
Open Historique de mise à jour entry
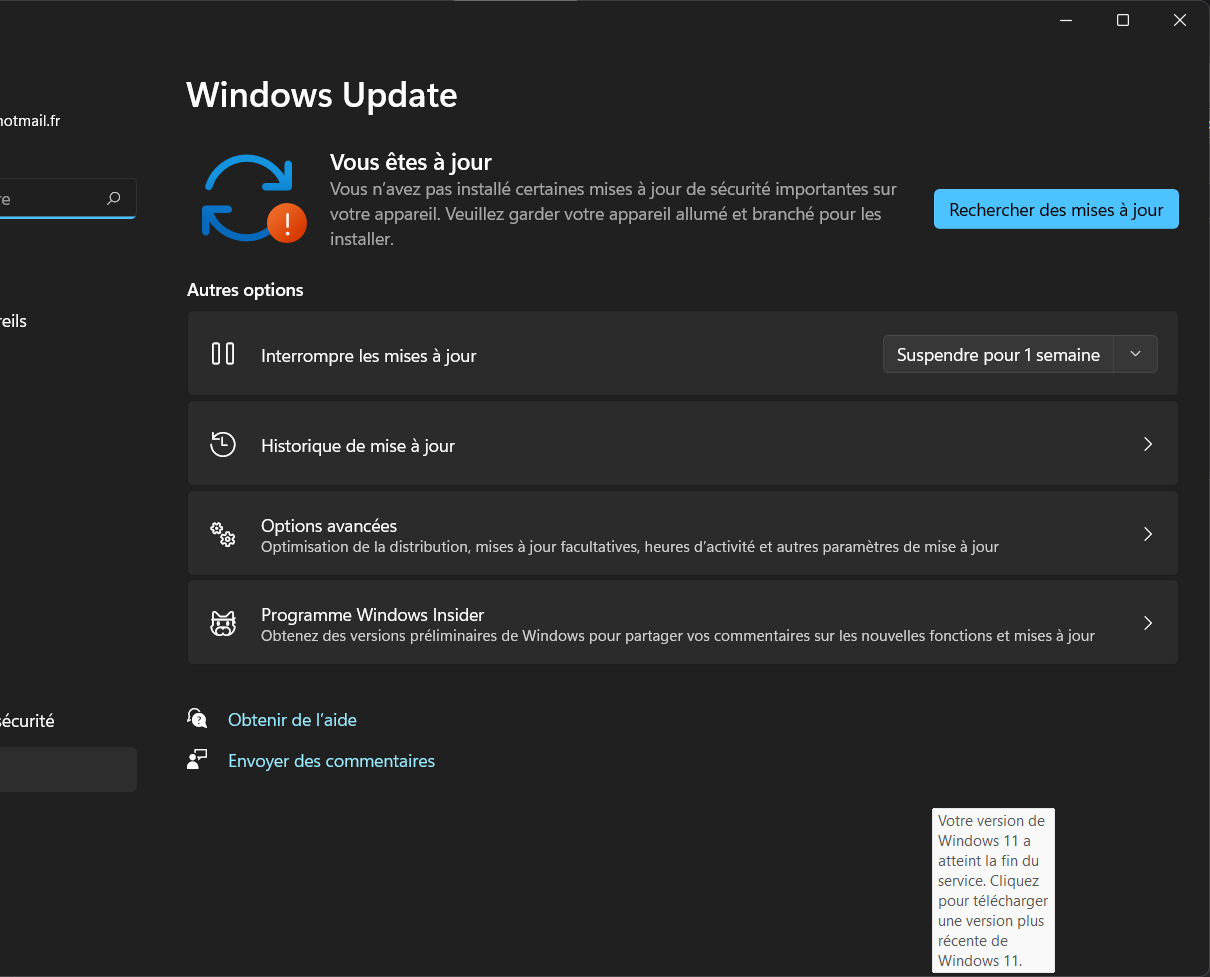point(683,444)
